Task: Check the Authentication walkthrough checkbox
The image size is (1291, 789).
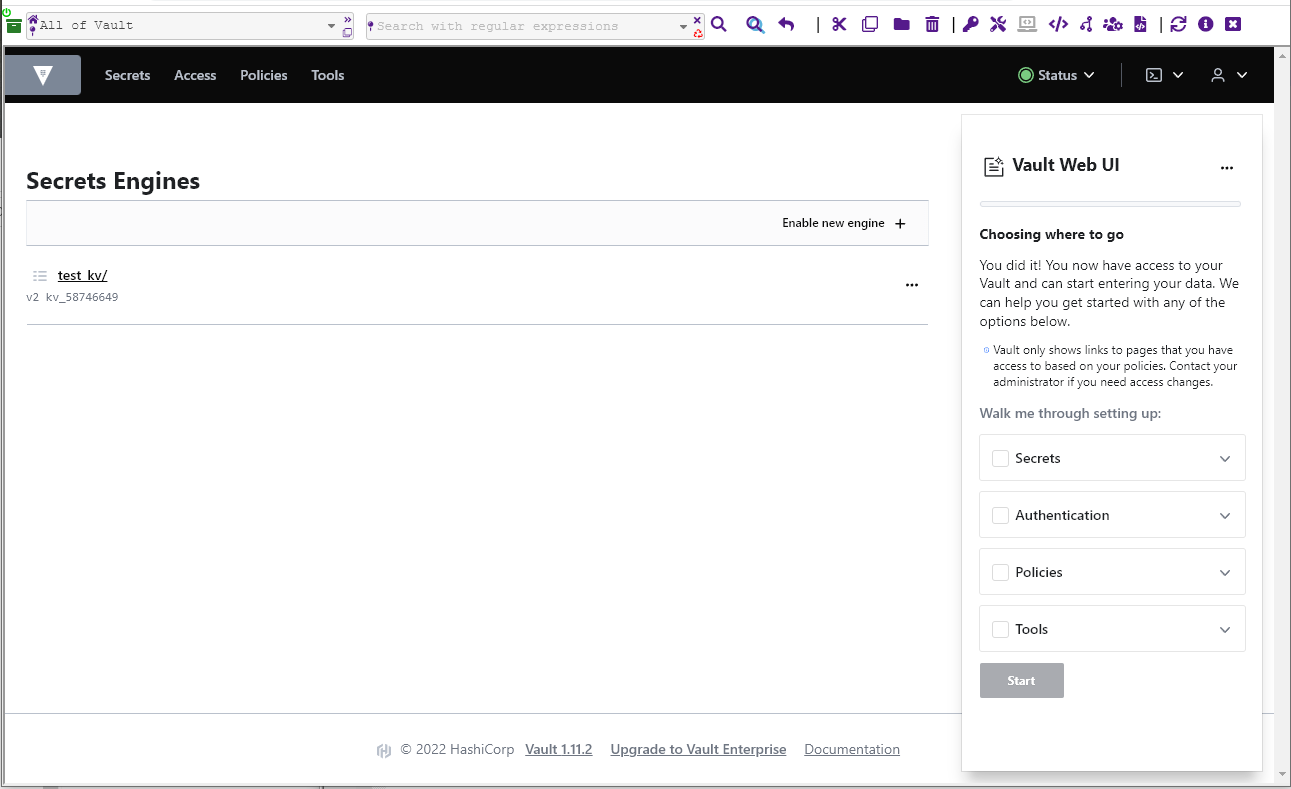Action: tap(1000, 515)
